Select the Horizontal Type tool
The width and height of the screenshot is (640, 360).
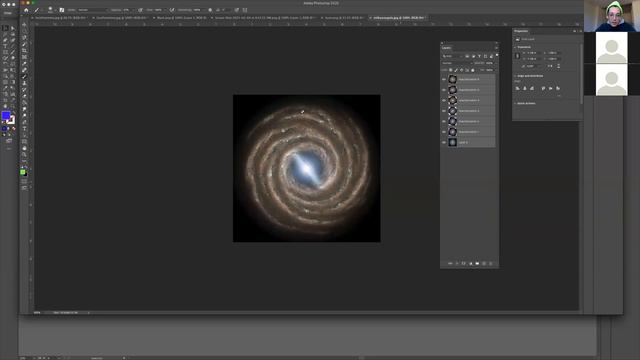(24, 129)
